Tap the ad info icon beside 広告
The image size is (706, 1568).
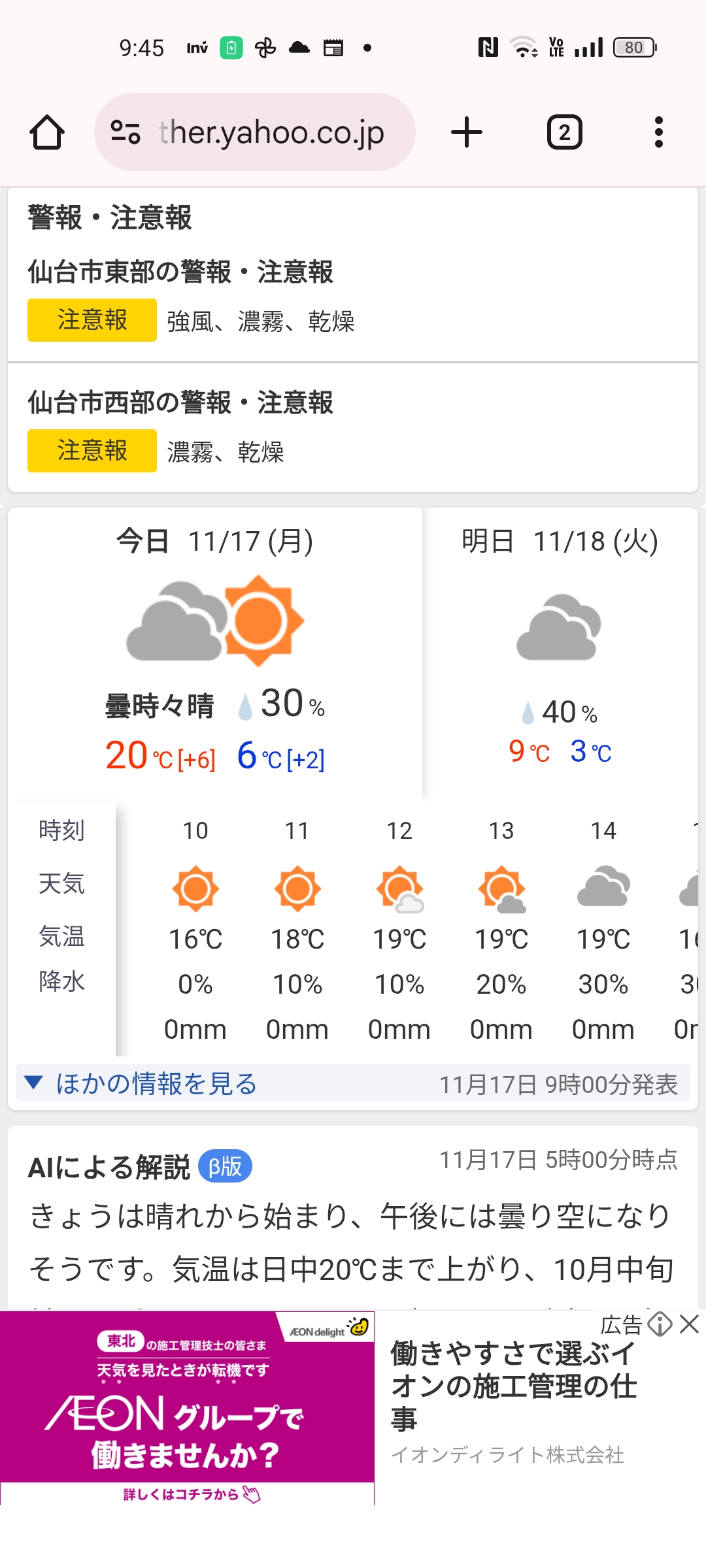pos(660,1325)
